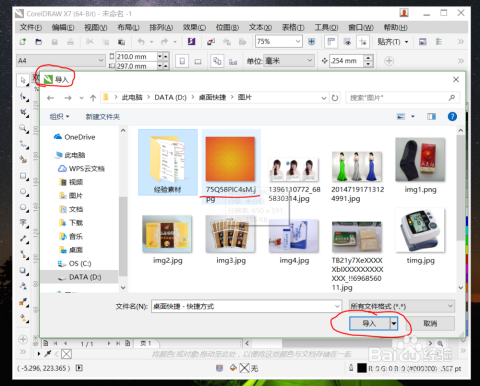Click the Paste icon in CorelDRAW toolbar
Screen dimensions: 480x386
pyautogui.click(x=122, y=42)
